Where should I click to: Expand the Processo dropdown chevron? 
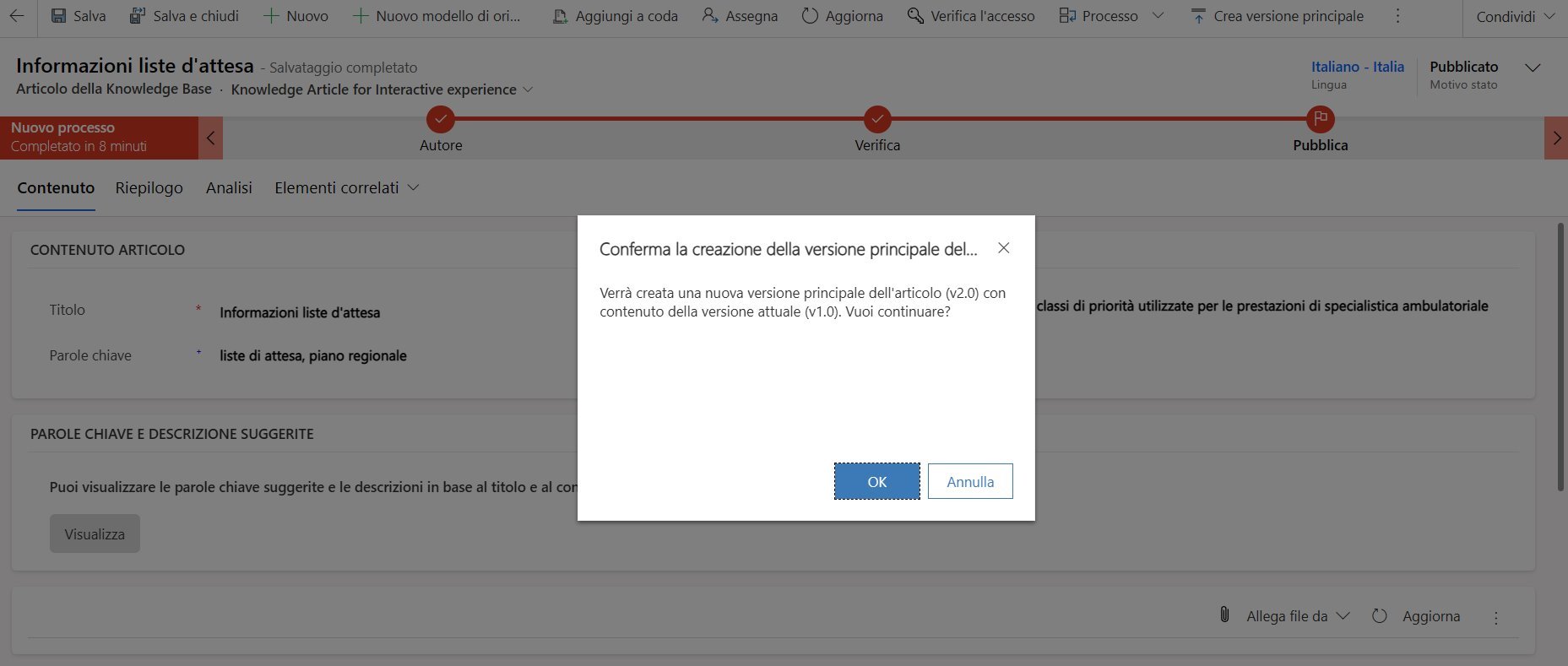[1158, 16]
